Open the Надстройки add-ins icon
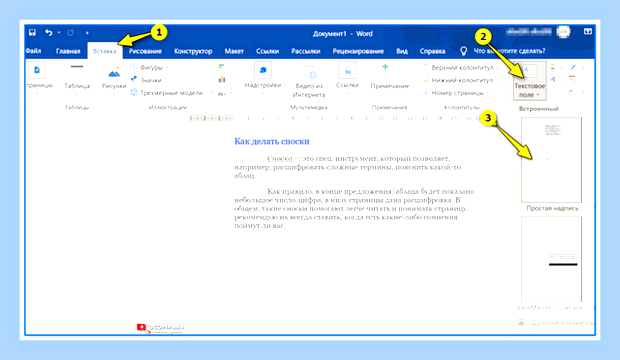Viewport: 620px width, 360px height. pyautogui.click(x=263, y=70)
